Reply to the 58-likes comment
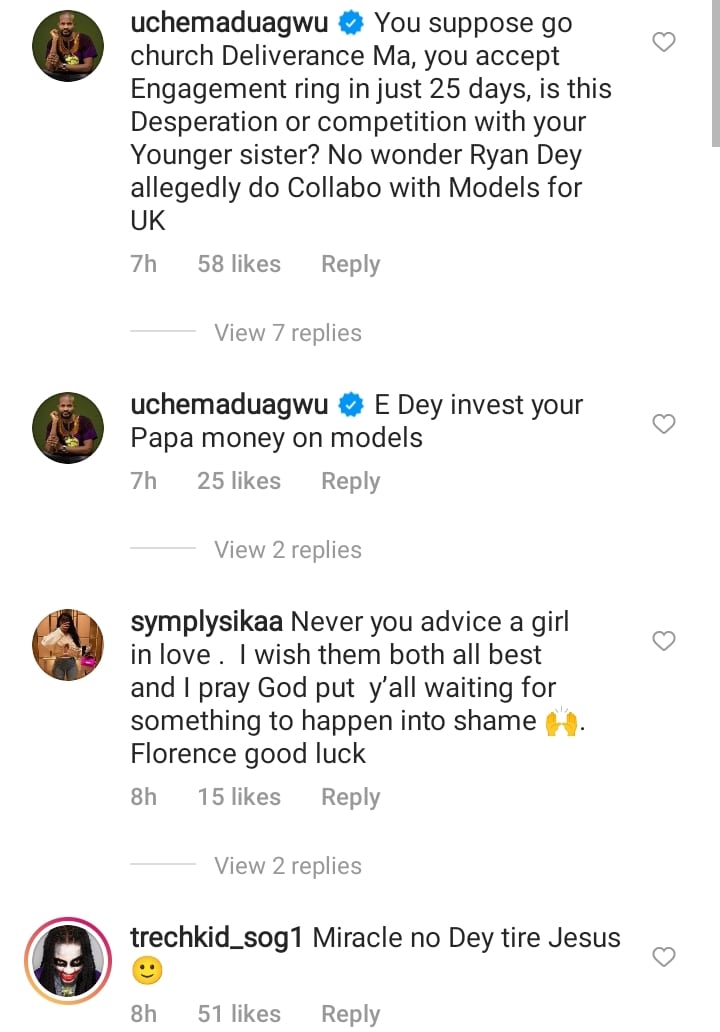The image size is (720, 1032). pyautogui.click(x=350, y=264)
